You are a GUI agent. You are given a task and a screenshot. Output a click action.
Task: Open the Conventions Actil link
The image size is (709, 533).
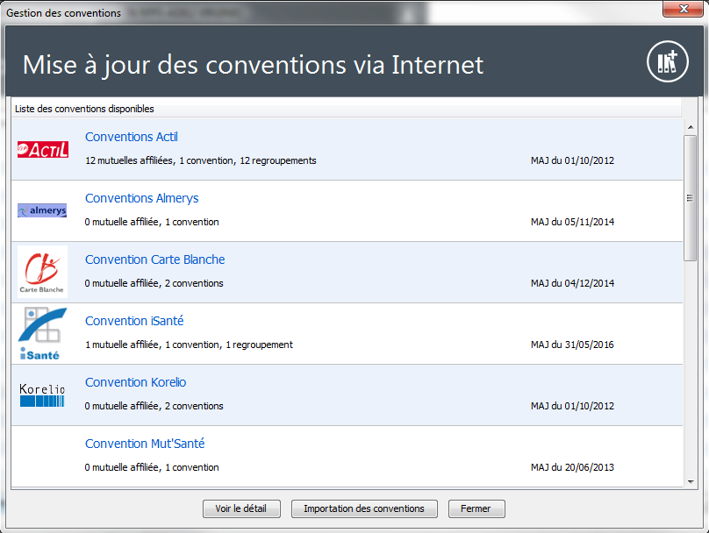(x=131, y=137)
